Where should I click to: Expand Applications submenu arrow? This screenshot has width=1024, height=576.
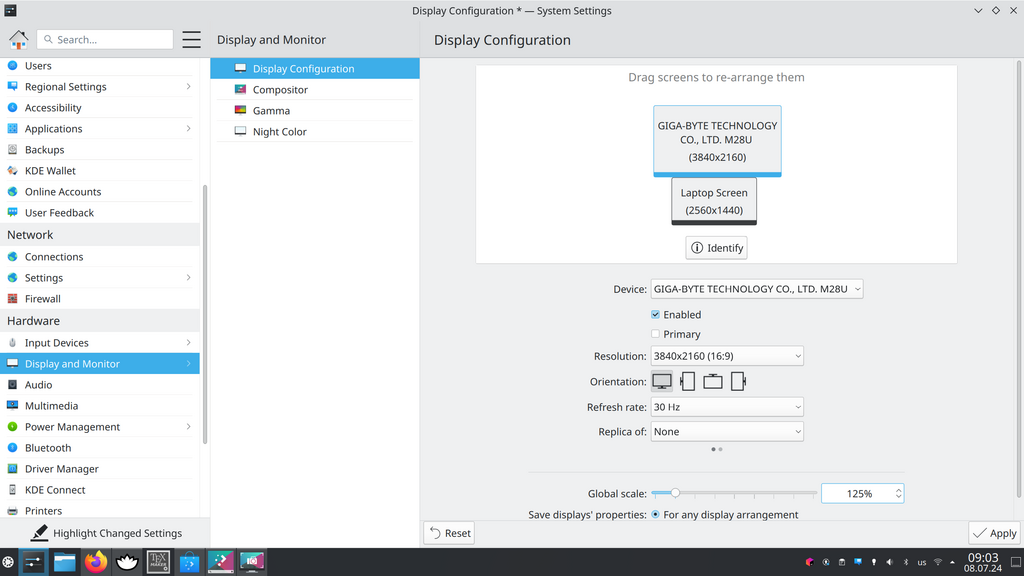(x=188, y=129)
